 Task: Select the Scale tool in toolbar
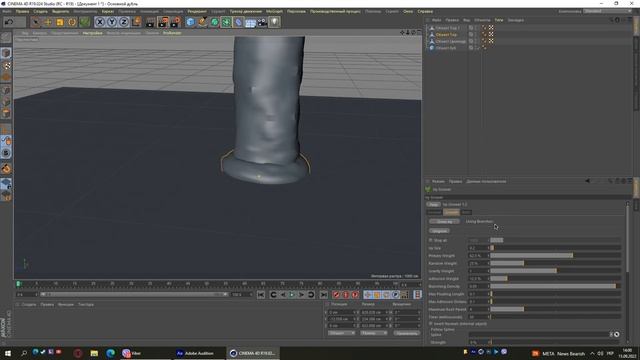point(60,22)
